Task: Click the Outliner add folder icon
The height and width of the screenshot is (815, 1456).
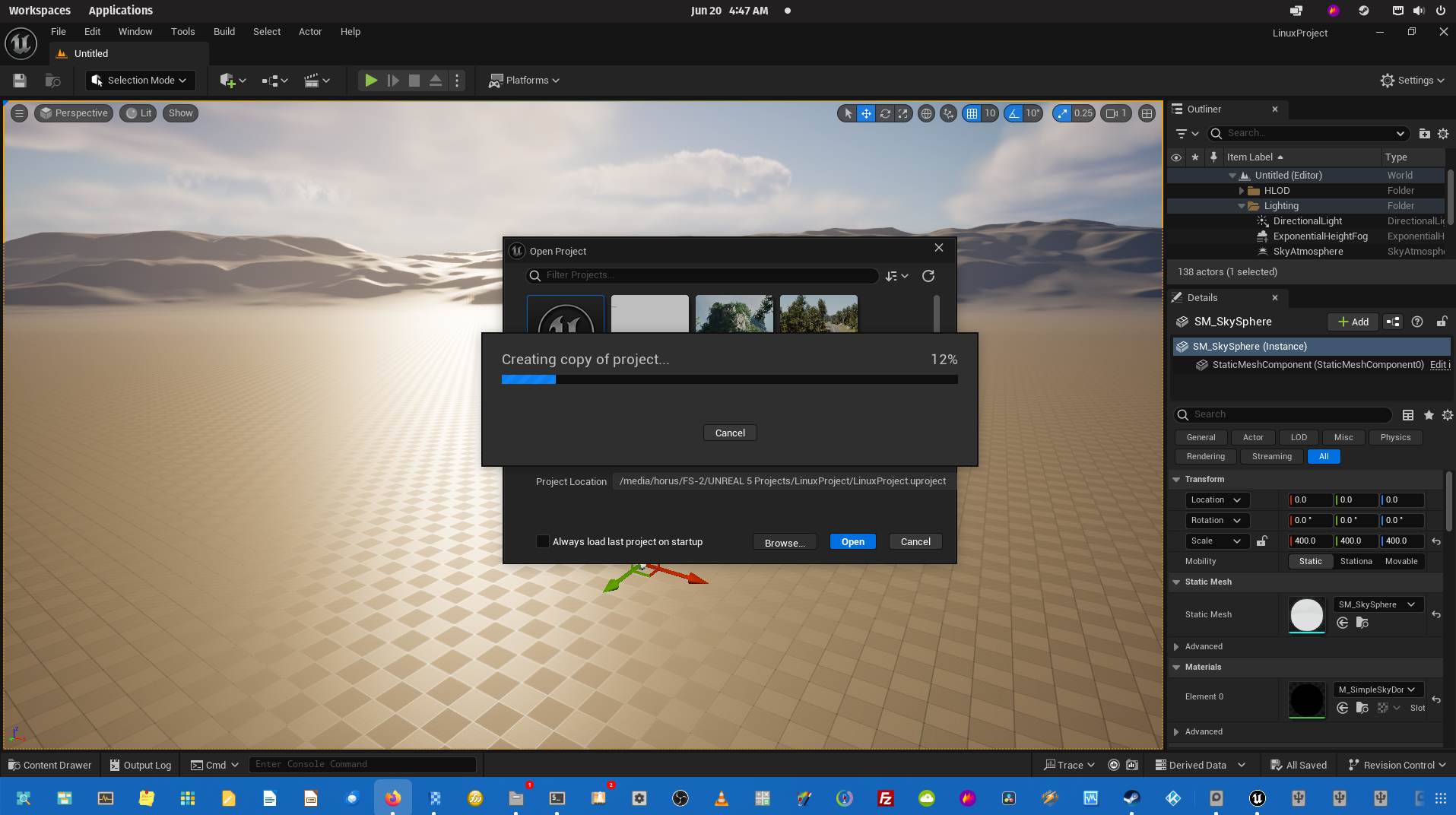Action: [x=1424, y=134]
